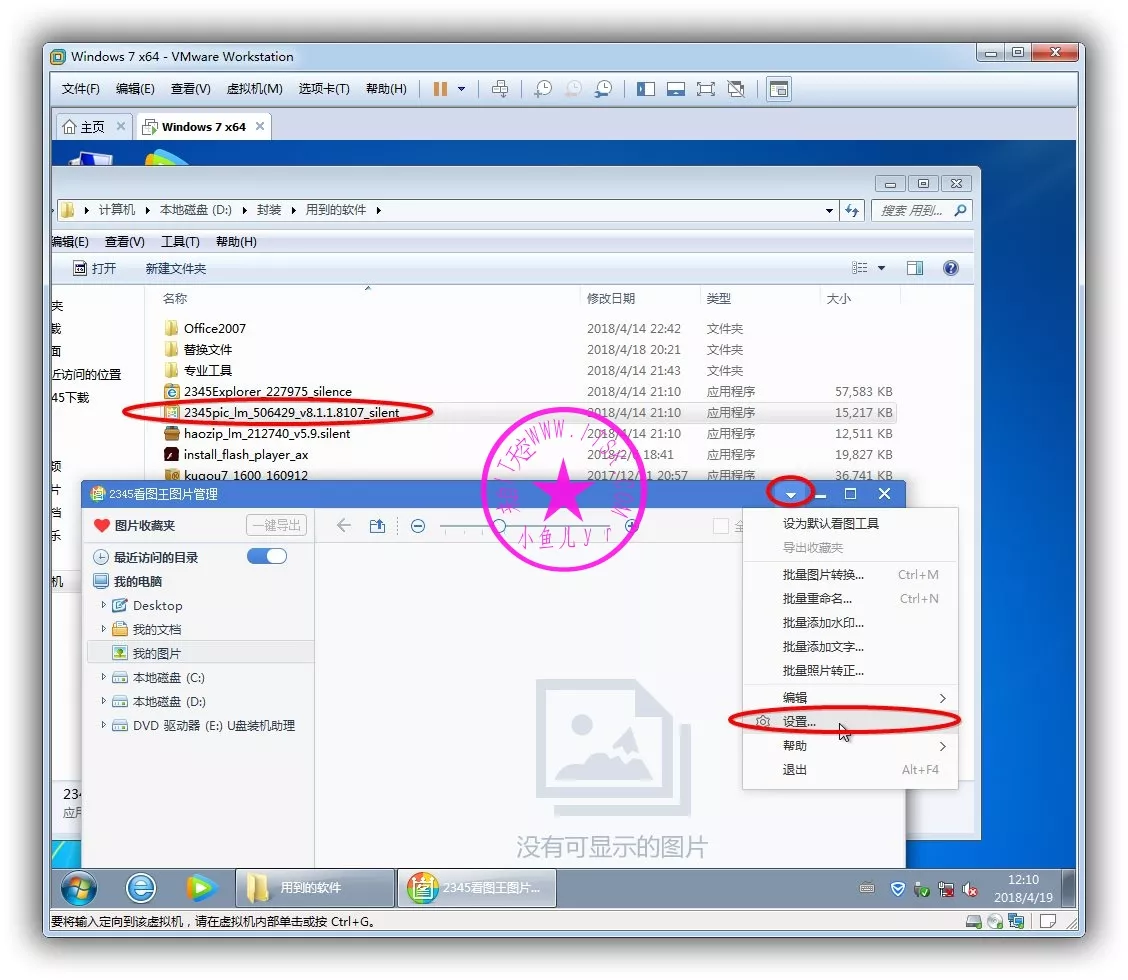Screen dimensions: 1128x980
Task: Click the 新建文件夹 button in Explorer
Action: (x=176, y=268)
